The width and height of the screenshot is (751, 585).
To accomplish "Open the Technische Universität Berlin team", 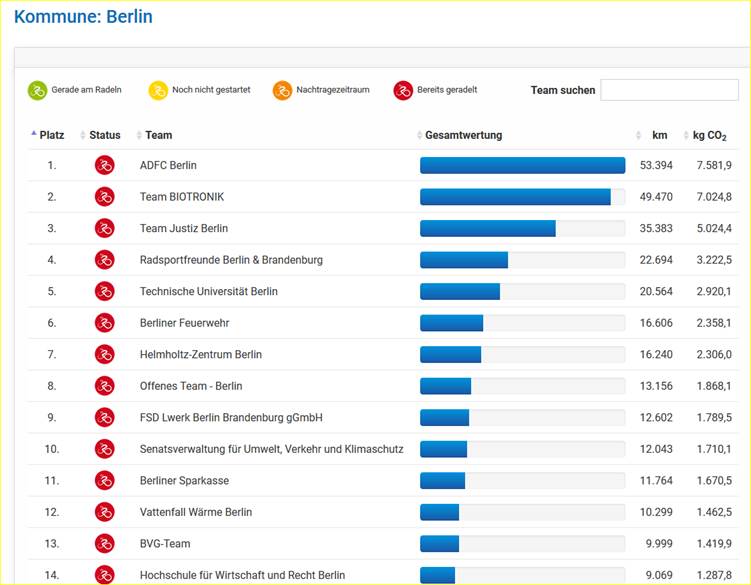I will coord(209,292).
